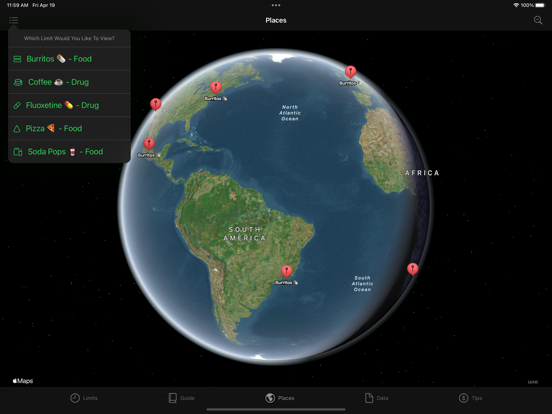Screen dimensions: 552x414
Task: Tap the Burritos pin in Brazil
Action: pyautogui.click(x=287, y=271)
